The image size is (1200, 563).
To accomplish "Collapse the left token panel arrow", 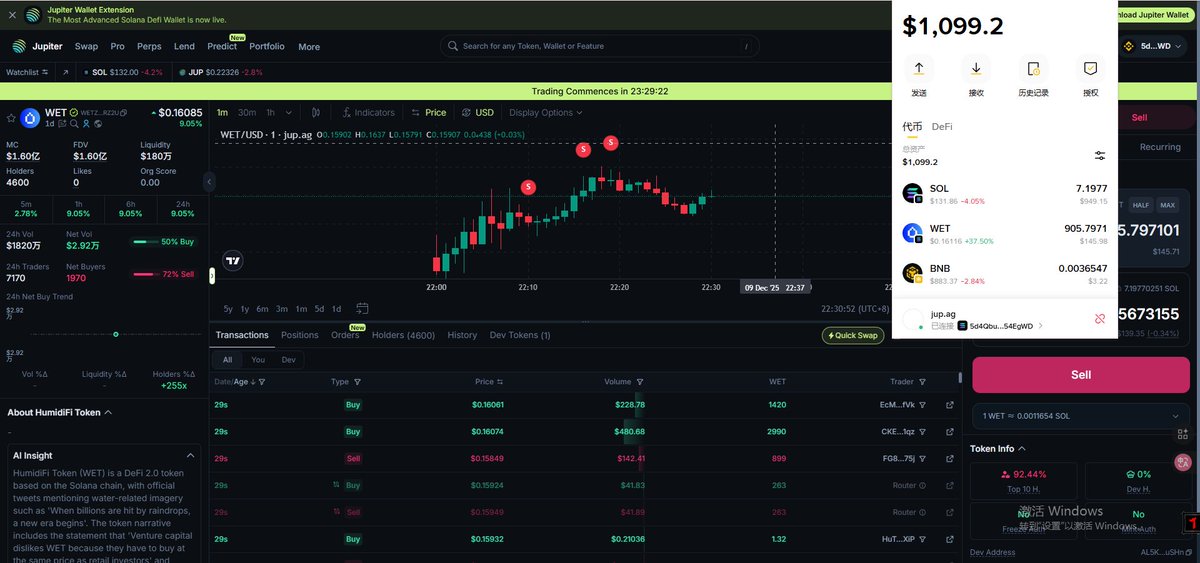I will (209, 181).
